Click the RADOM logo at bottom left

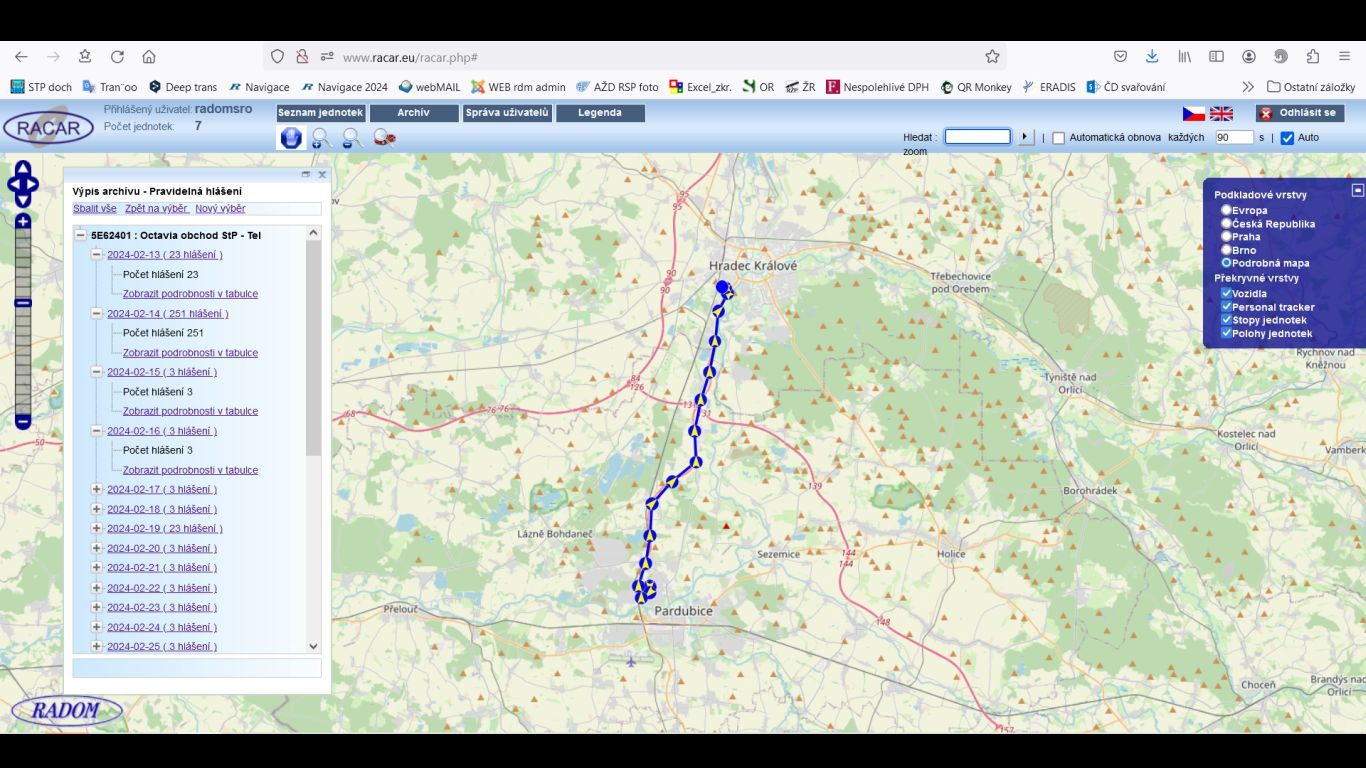[x=67, y=711]
